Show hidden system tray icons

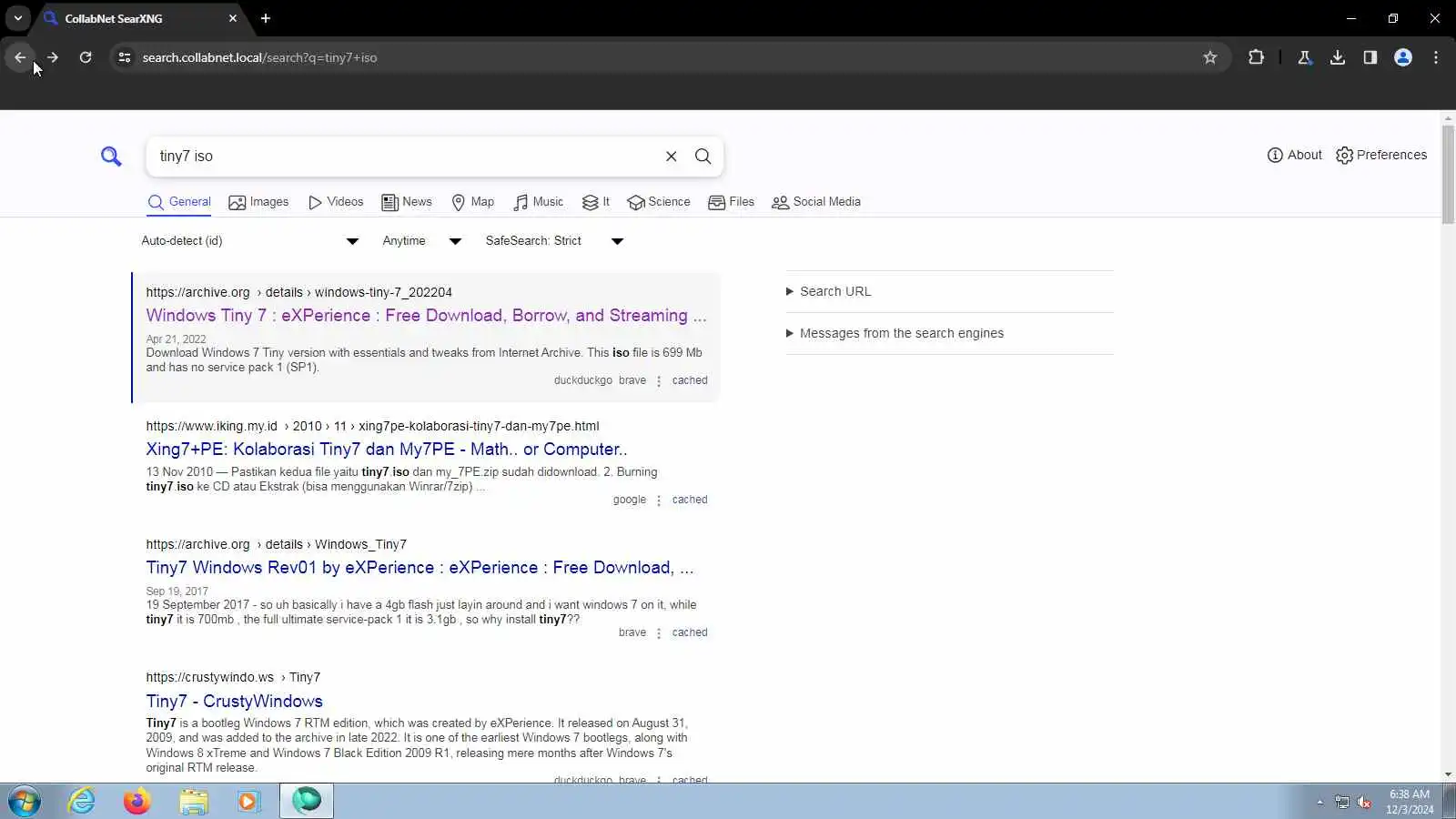point(1319,802)
